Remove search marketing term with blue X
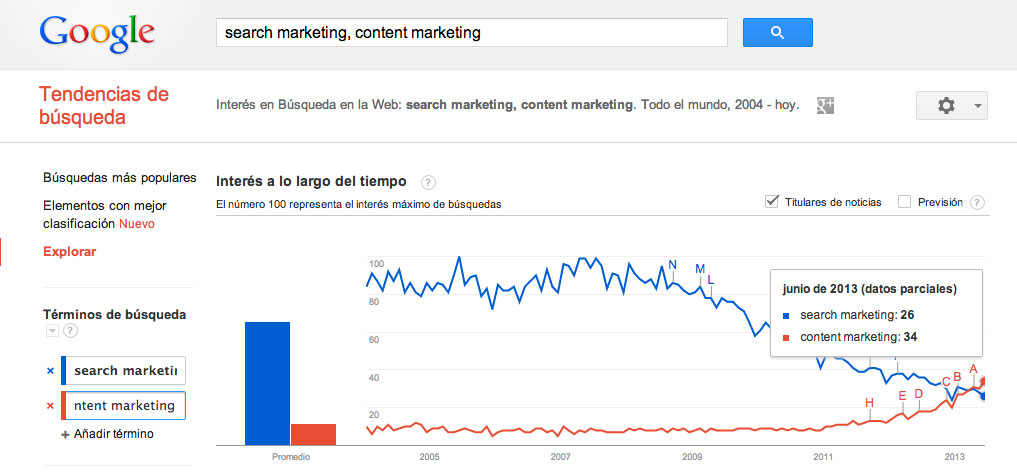The width and height of the screenshot is (1017, 473). click(x=50, y=371)
